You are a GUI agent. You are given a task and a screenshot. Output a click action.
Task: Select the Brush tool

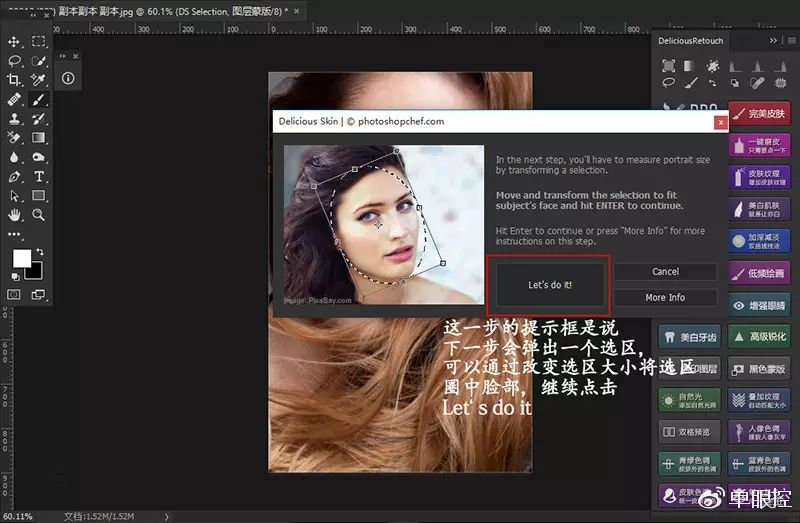tap(38, 99)
